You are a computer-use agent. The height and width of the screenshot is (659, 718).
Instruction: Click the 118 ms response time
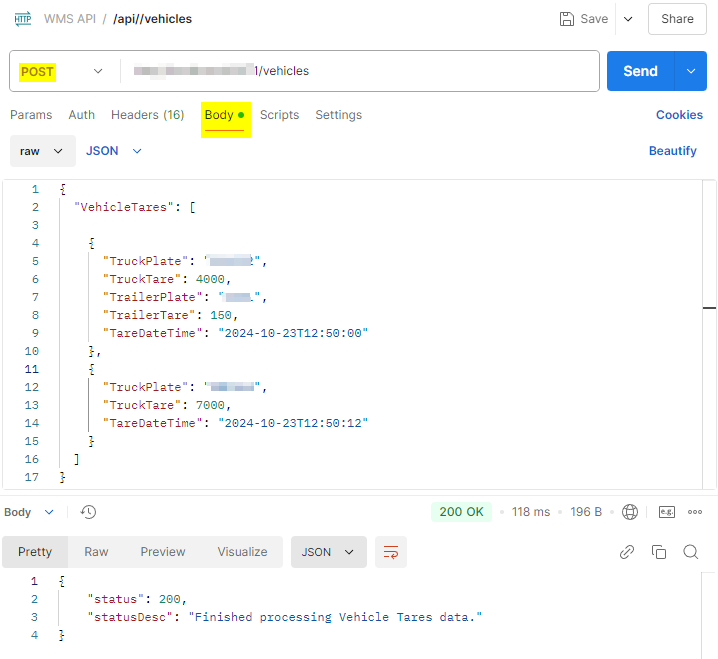point(531,512)
